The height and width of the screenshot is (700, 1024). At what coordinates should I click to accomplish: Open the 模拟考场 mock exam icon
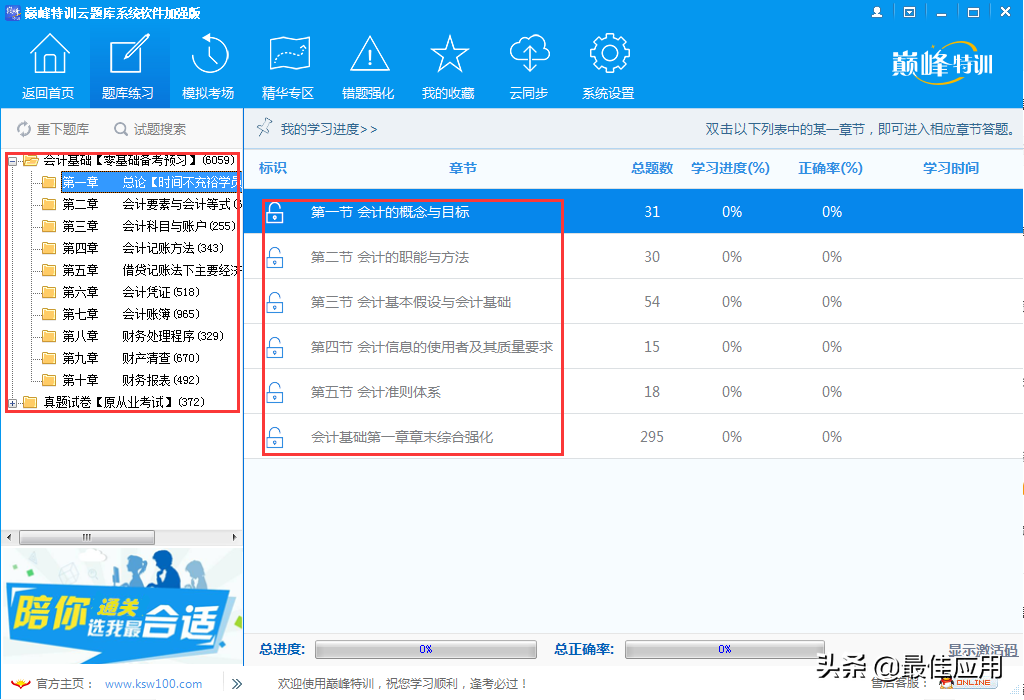point(208,55)
